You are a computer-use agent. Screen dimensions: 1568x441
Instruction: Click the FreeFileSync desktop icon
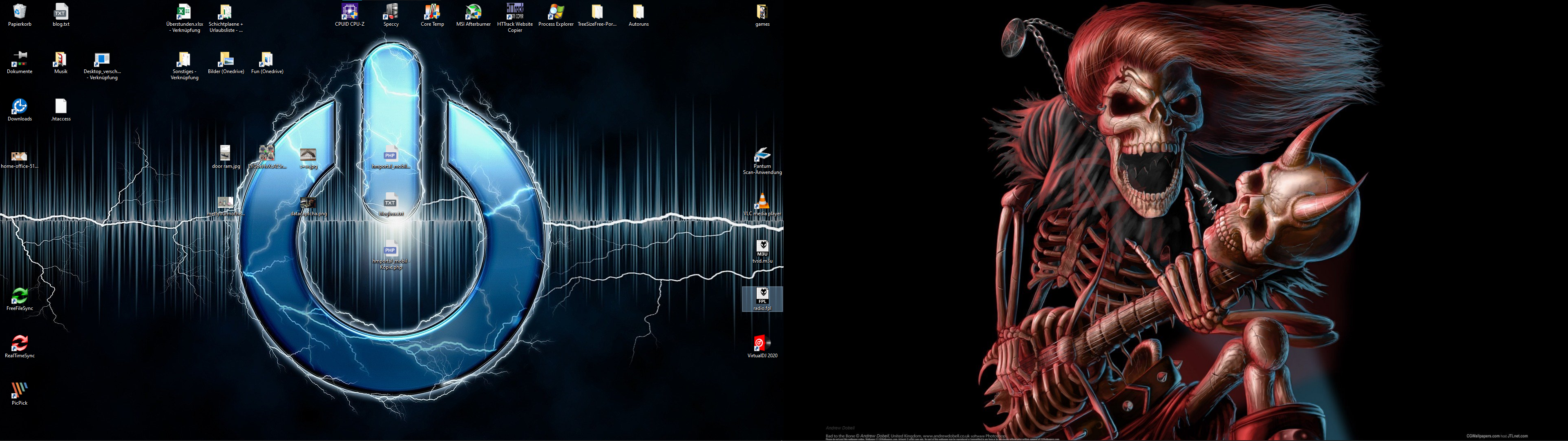(x=20, y=296)
